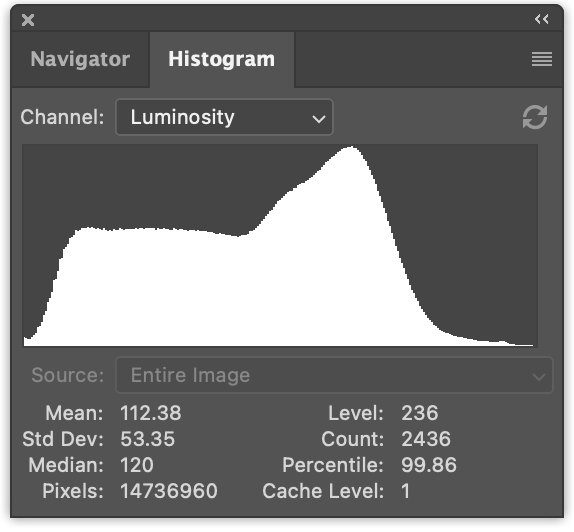This screenshot has width=574, height=532.
Task: Refresh histogram with uncached refresh icon
Action: coord(535,117)
